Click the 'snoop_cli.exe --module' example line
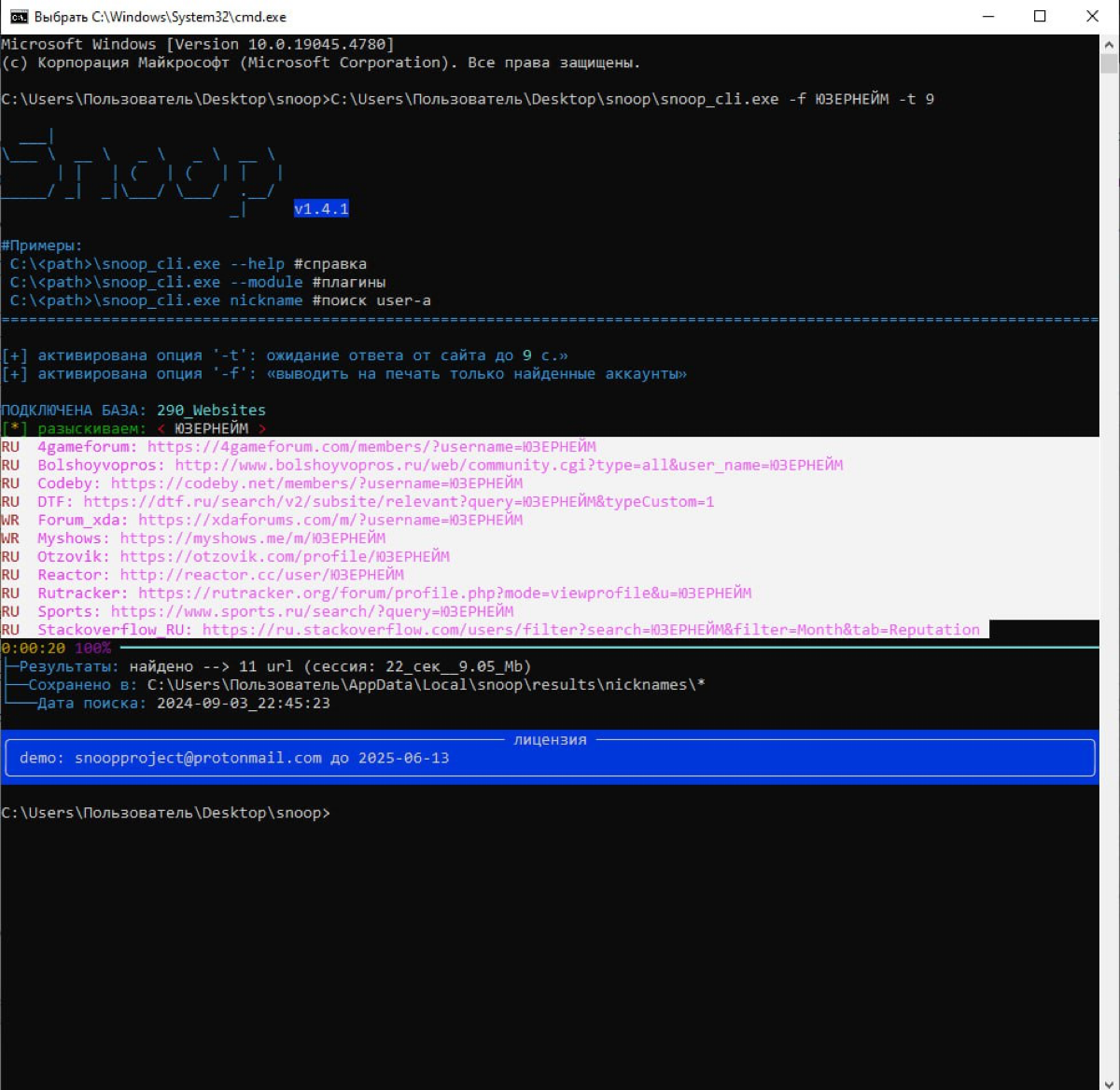This screenshot has height=1090, width=1120. coord(198,282)
